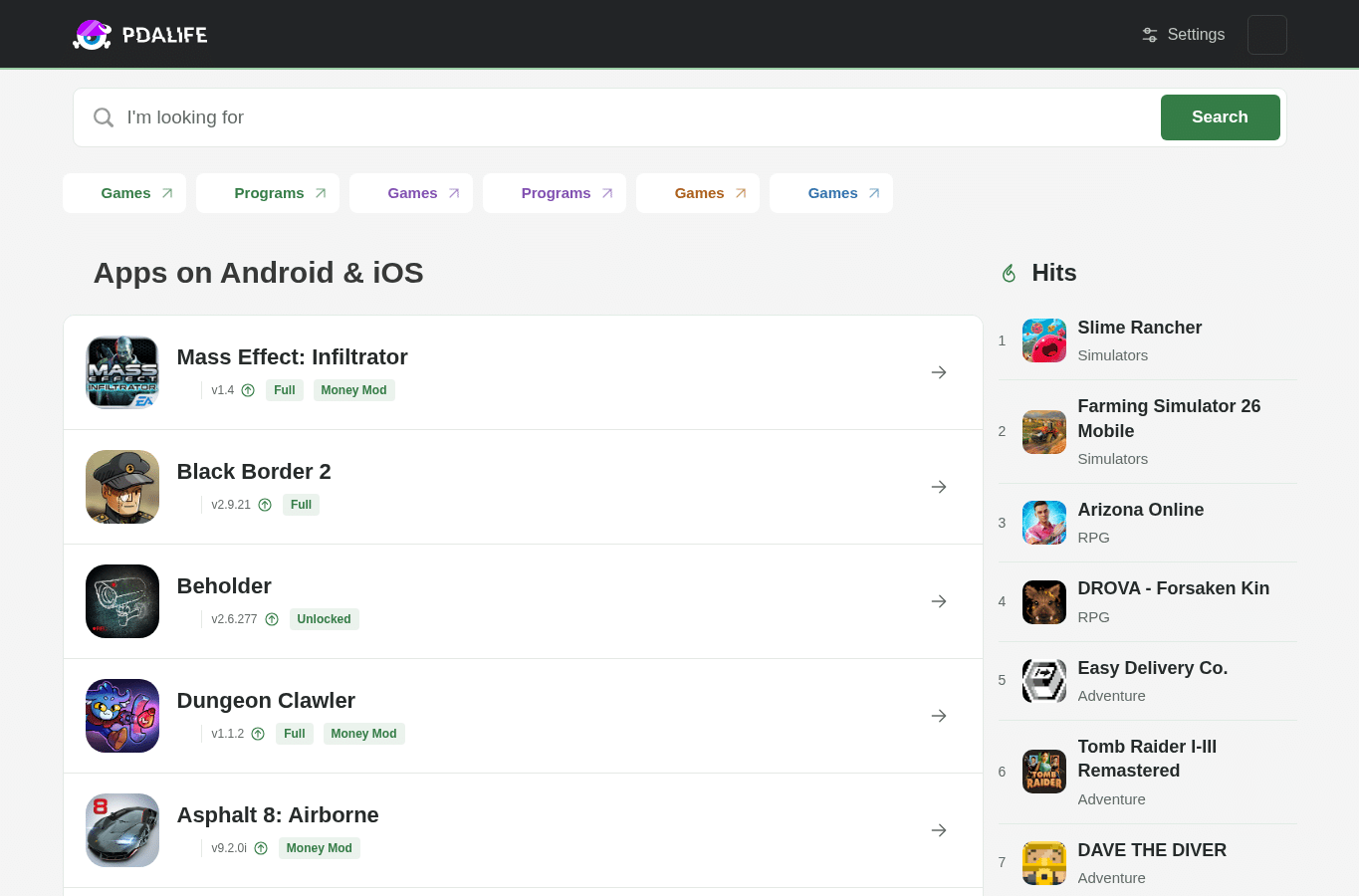
Task: Open the purple Games category tab
Action: click(411, 193)
